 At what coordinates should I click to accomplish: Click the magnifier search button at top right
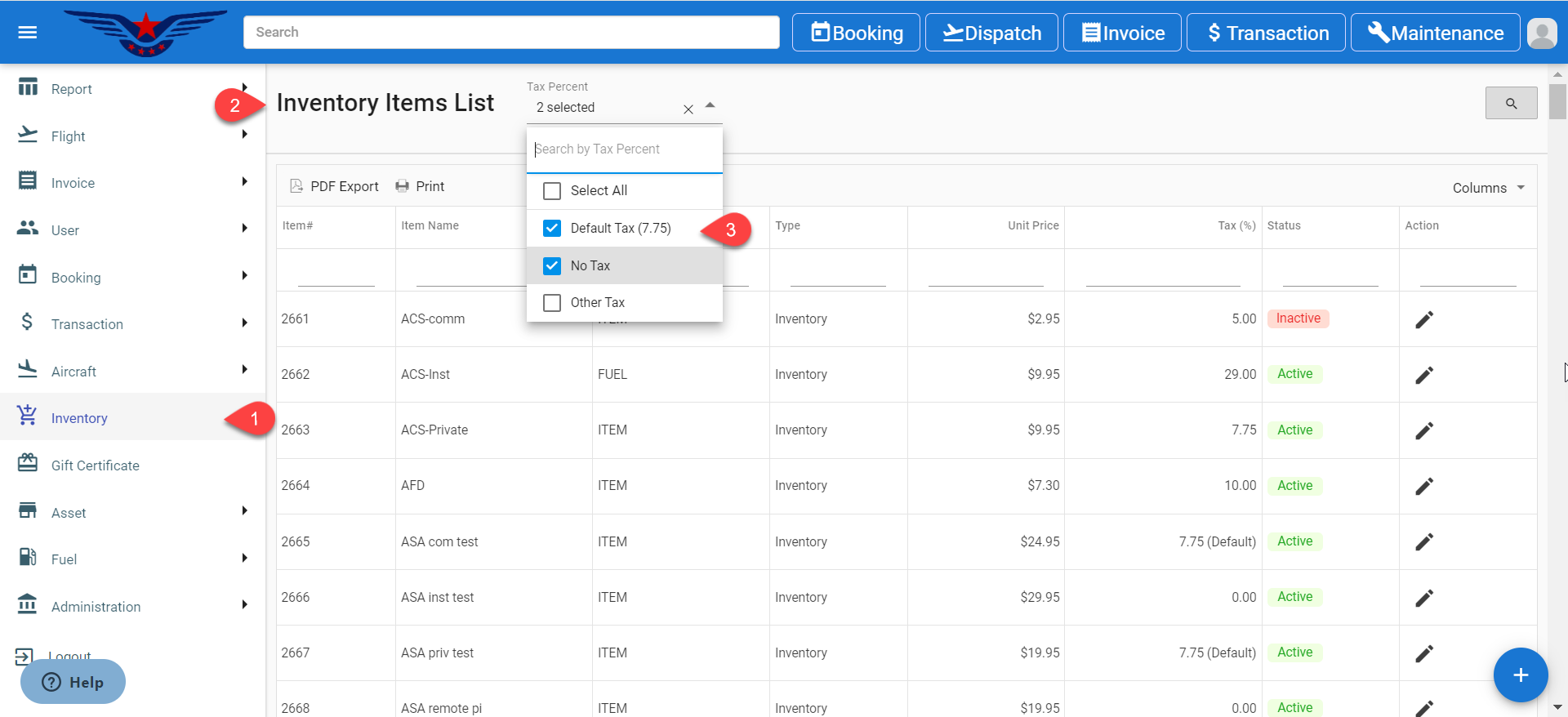coord(1510,104)
